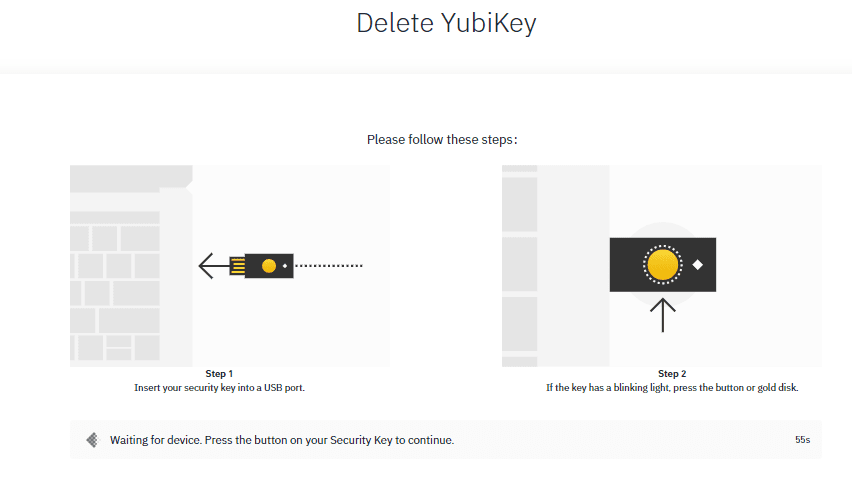Click the up arrow below the key in Step 2

[x=662, y=315]
